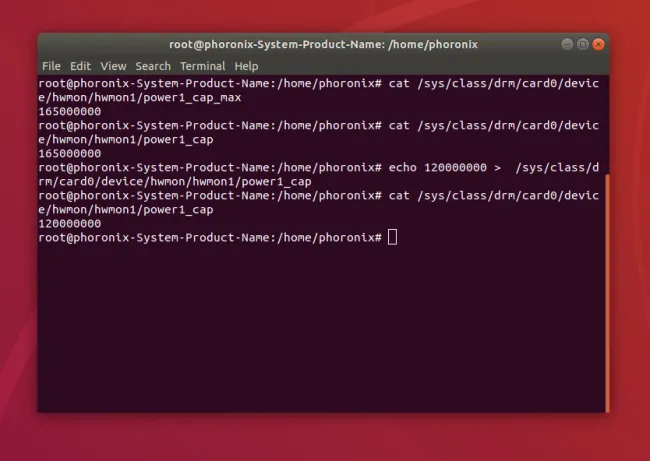The height and width of the screenshot is (461, 650).
Task: Click the 'echo 120000000 >' command text
Action: [444, 167]
